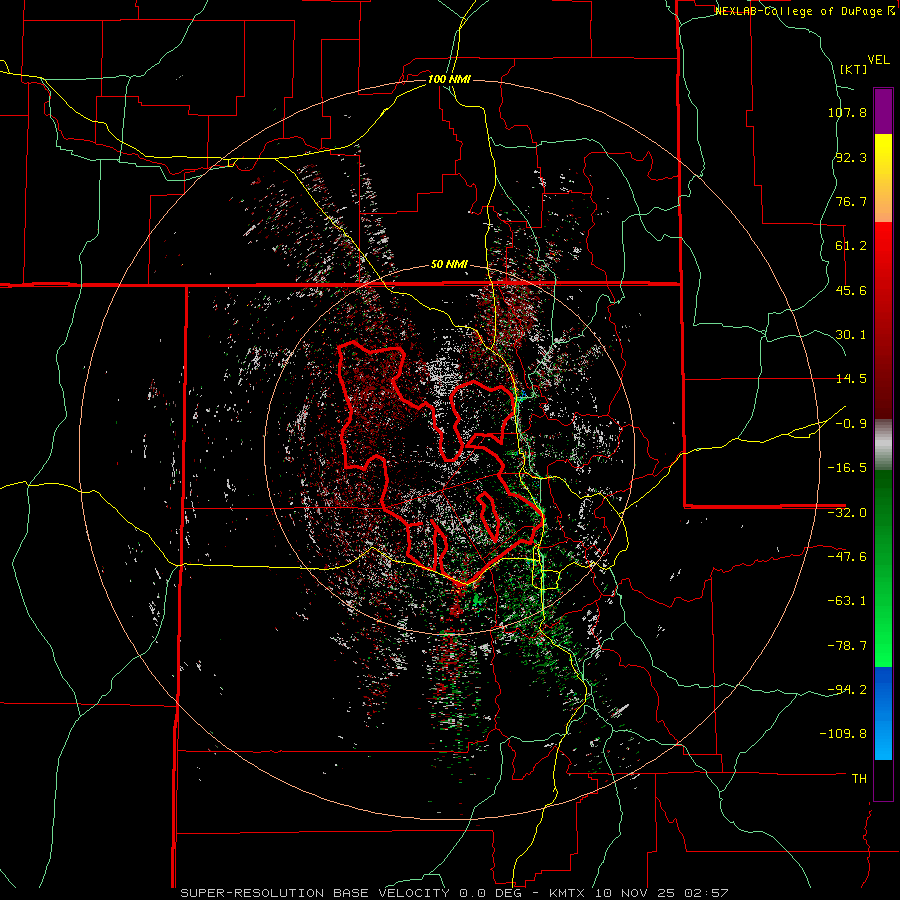This screenshot has width=900, height=900.
Task: Click the 107.8 value on velocity scale
Action: pyautogui.click(x=847, y=112)
